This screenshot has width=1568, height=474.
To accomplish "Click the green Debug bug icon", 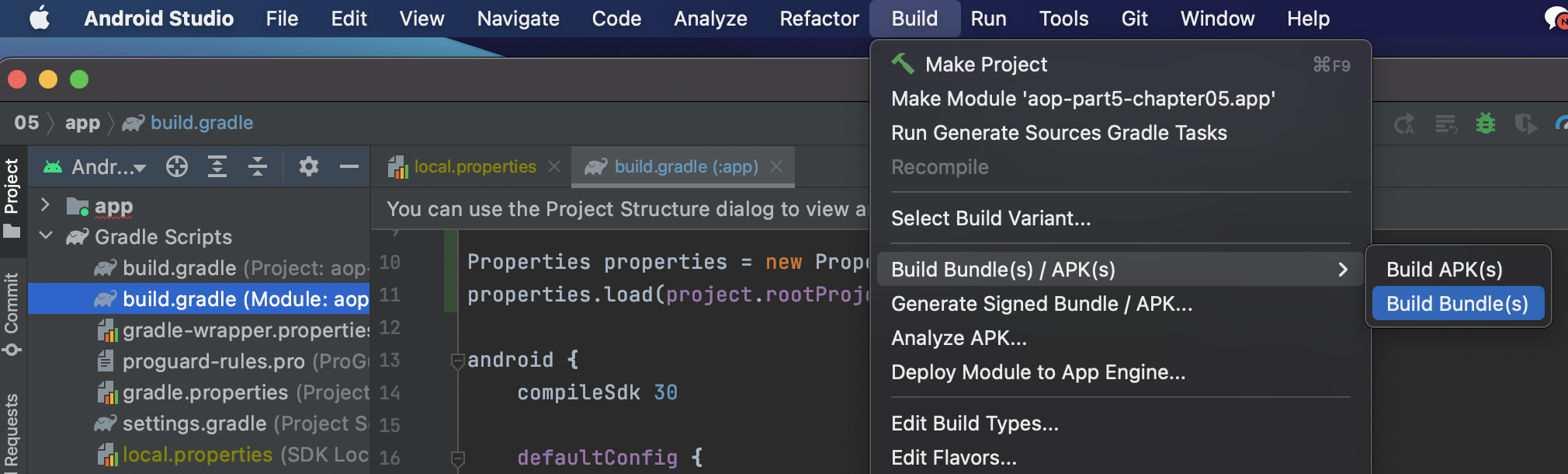I will (1486, 124).
